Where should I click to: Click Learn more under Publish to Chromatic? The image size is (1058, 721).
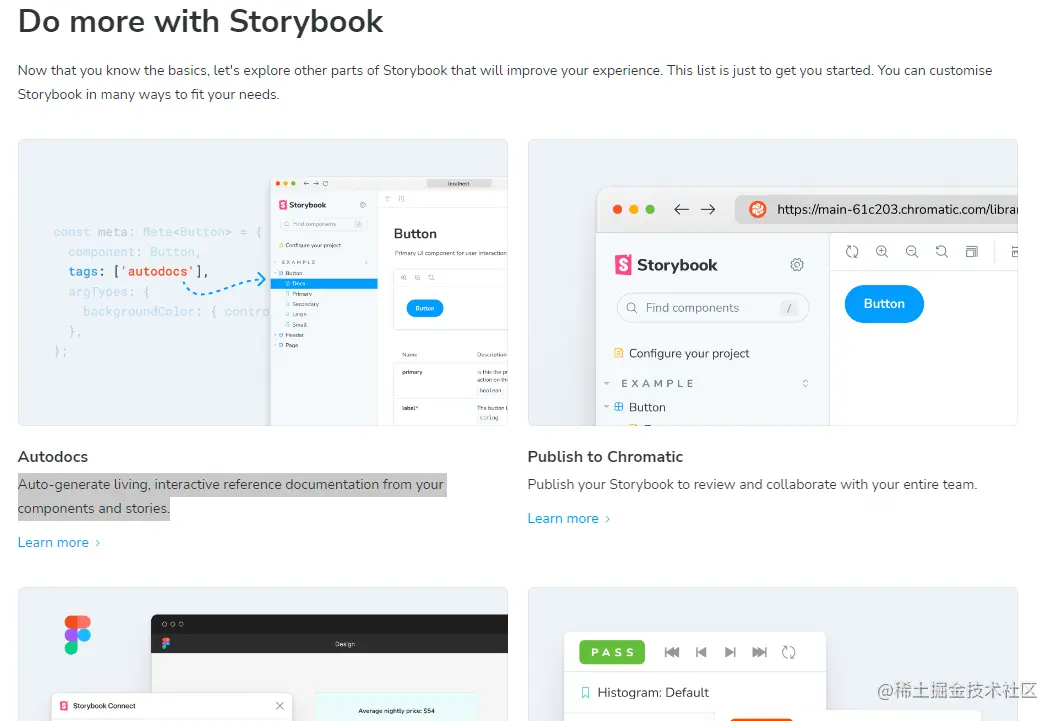(x=563, y=518)
